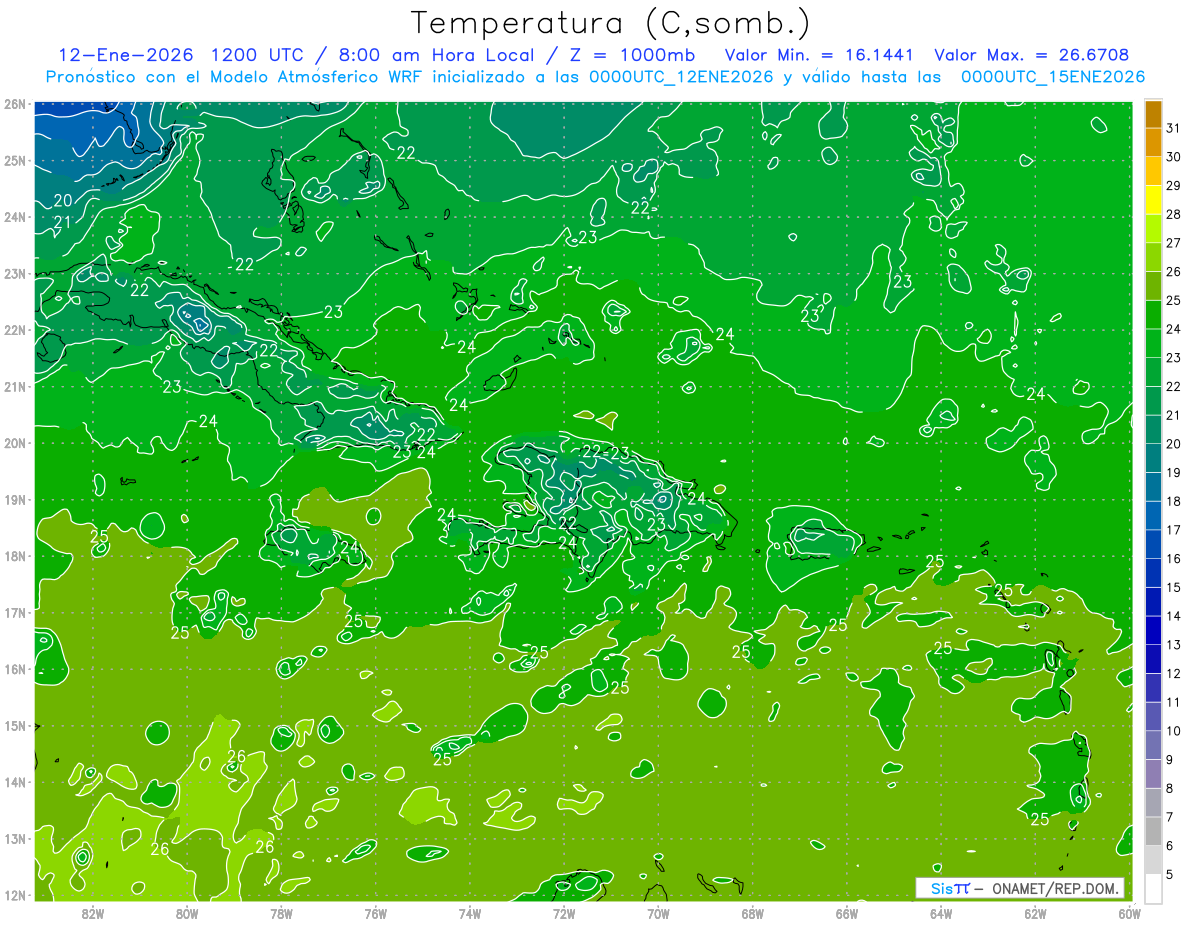Click the "68W" longitude axis label
The image size is (1200, 927).
click(752, 912)
